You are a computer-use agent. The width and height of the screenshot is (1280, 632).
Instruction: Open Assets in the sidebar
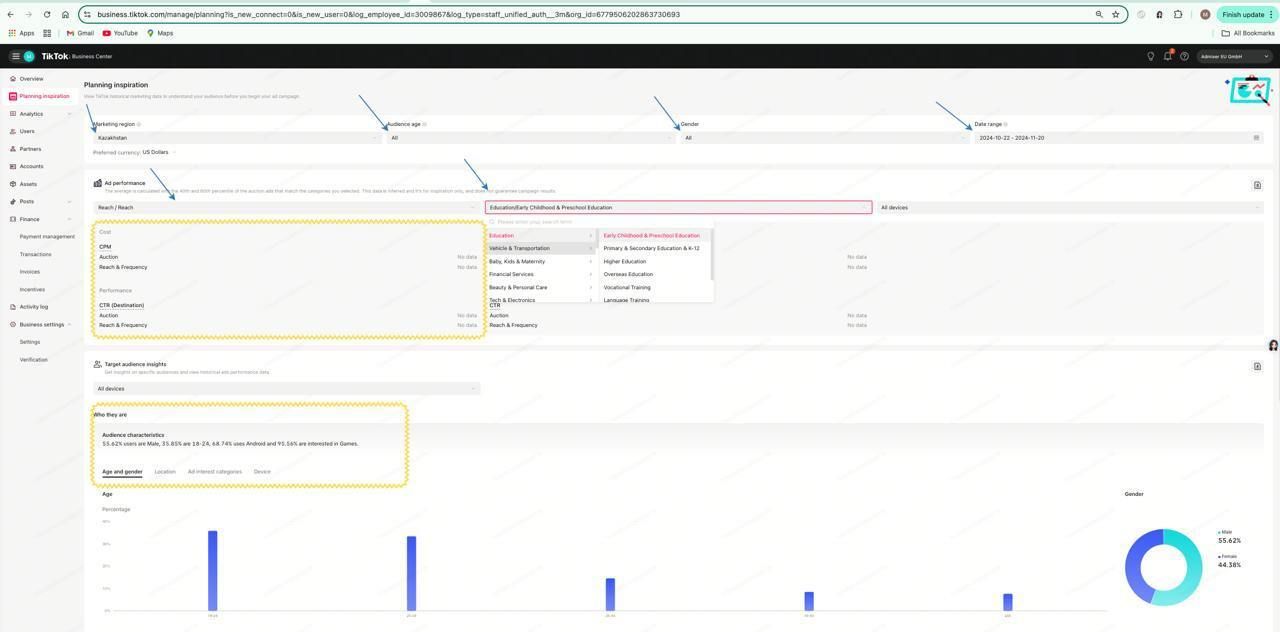pyautogui.click(x=28, y=184)
